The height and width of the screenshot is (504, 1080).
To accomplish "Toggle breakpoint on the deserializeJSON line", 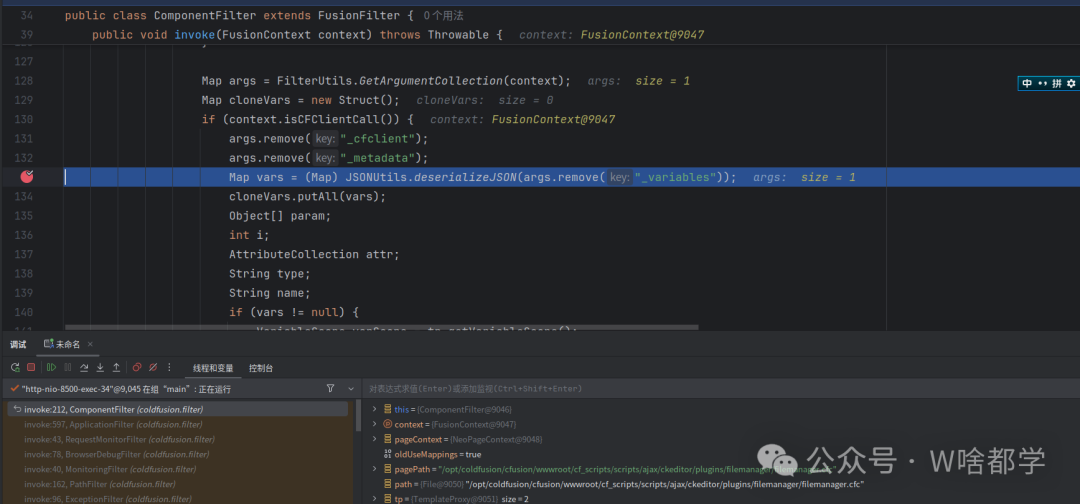I will [x=28, y=177].
